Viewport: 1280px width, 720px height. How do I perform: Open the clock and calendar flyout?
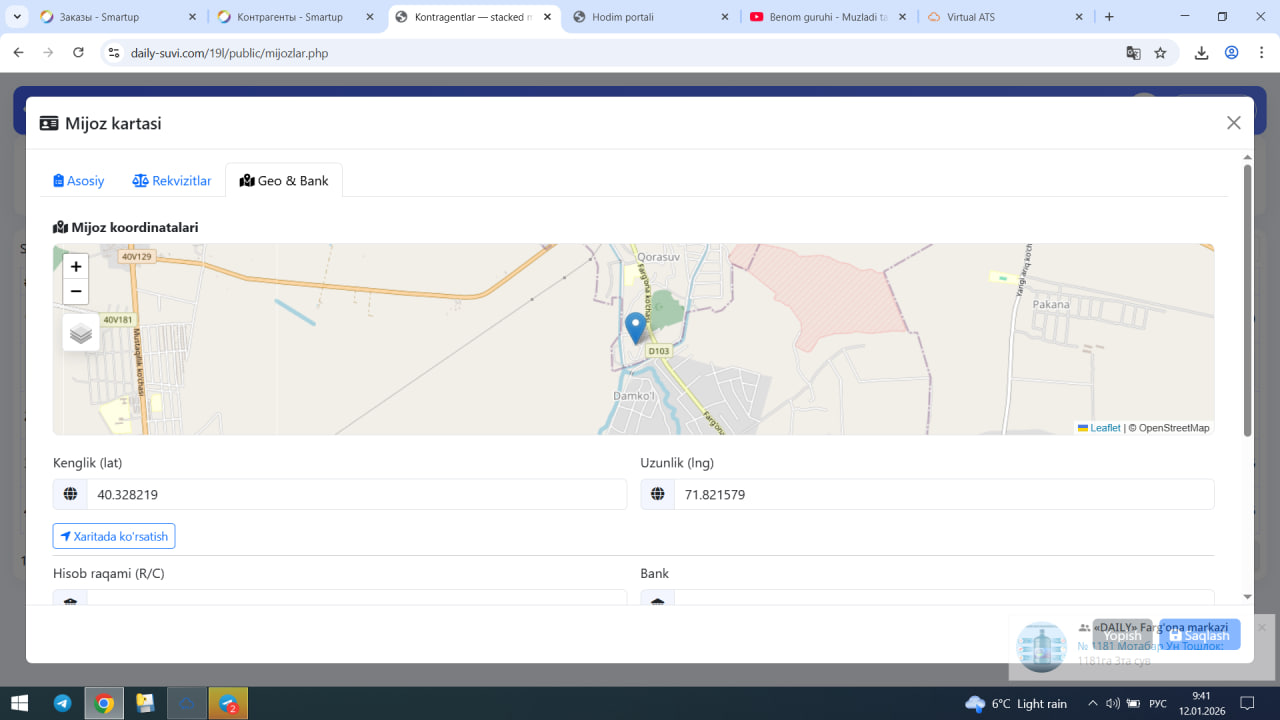tap(1201, 703)
